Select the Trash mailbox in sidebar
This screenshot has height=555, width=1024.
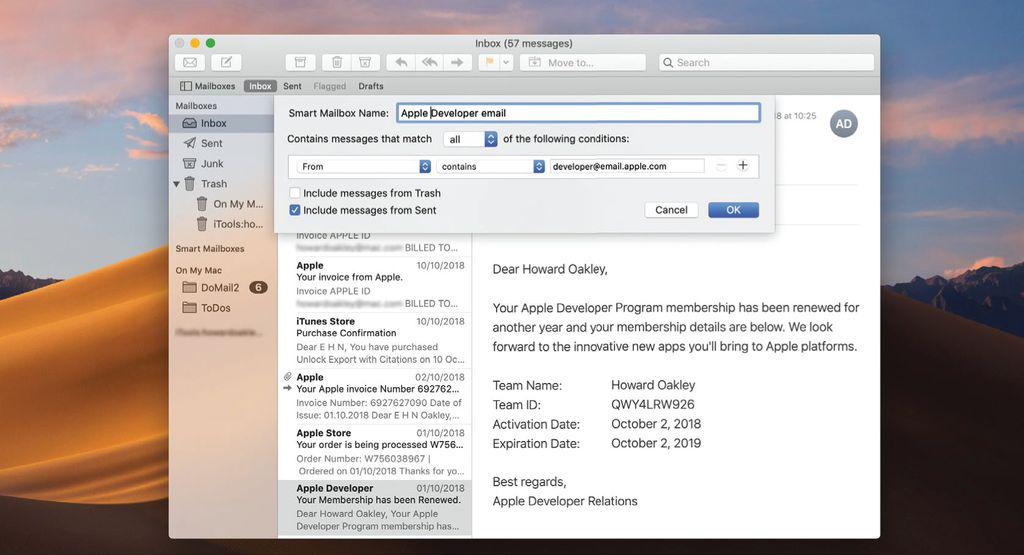point(221,183)
